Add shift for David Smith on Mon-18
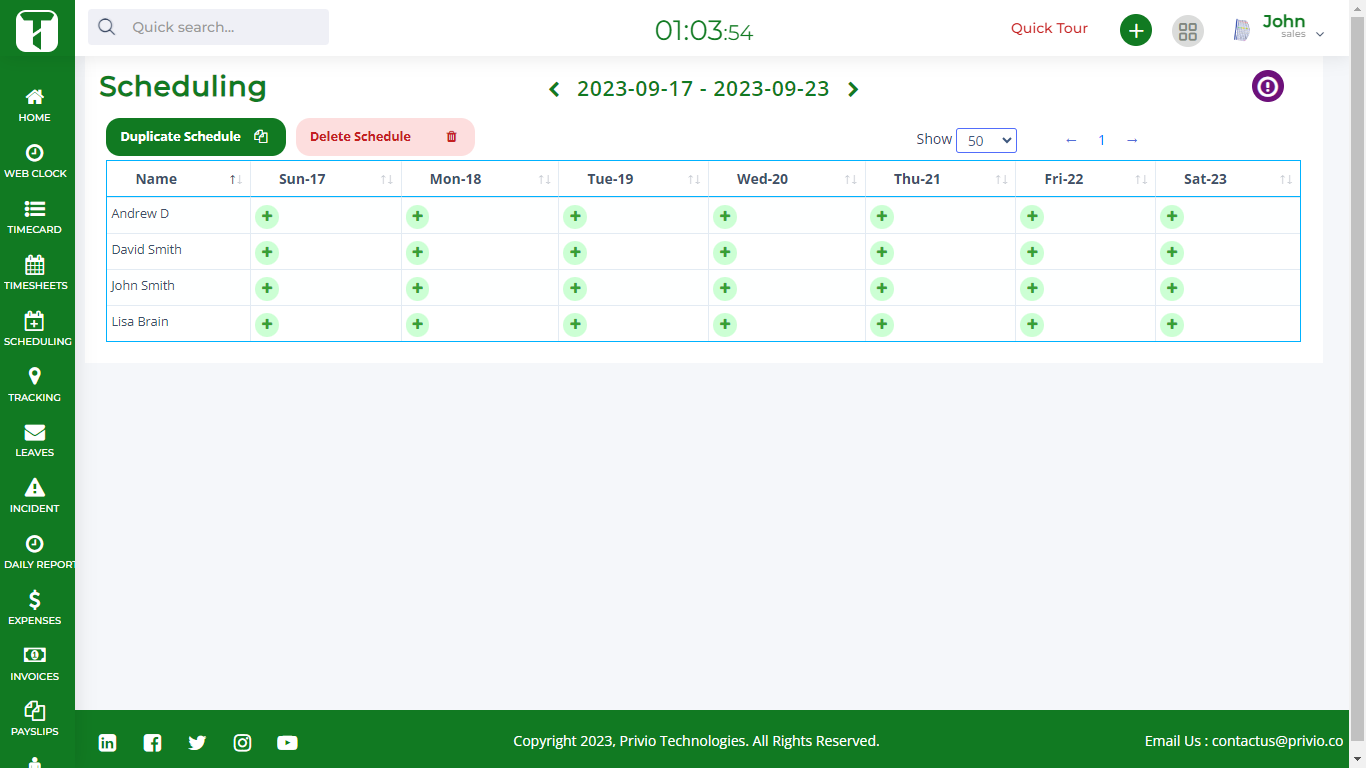 point(418,253)
